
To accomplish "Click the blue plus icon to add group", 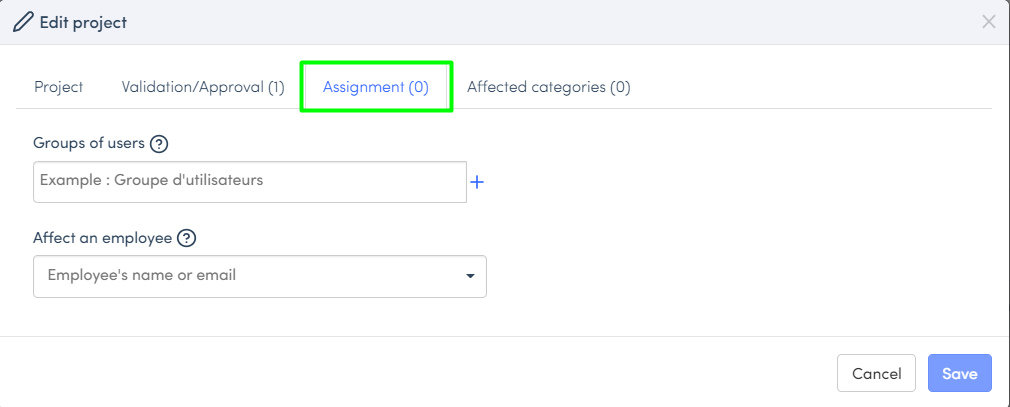I will (x=477, y=182).
